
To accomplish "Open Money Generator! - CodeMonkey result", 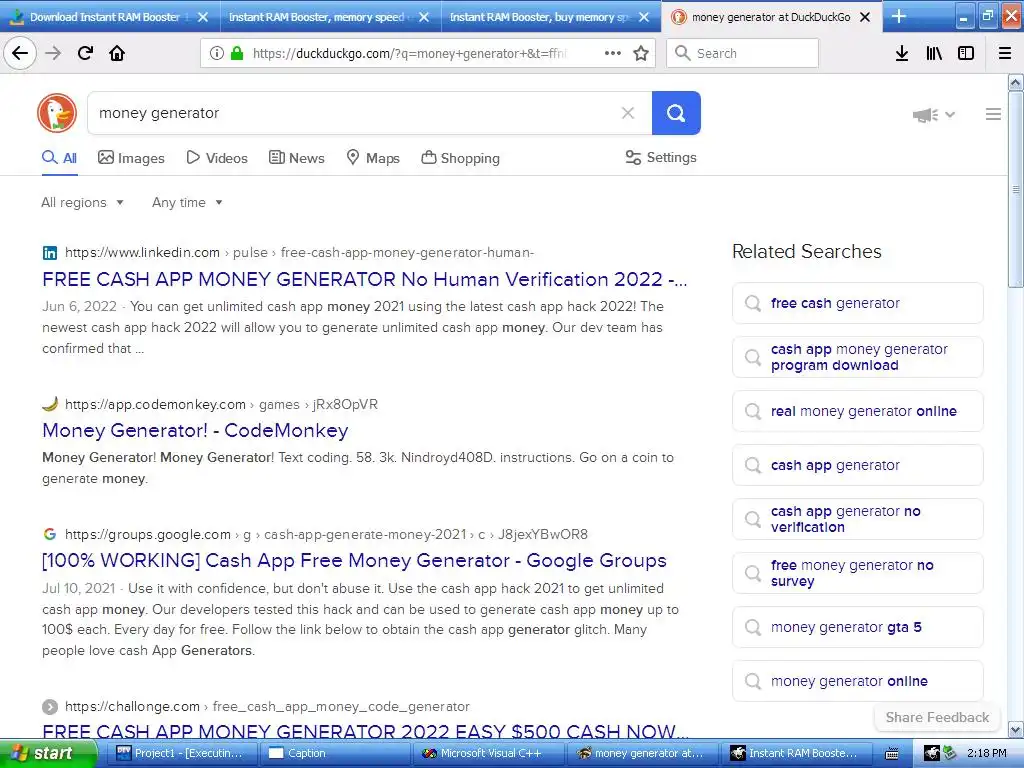I will (x=195, y=430).
